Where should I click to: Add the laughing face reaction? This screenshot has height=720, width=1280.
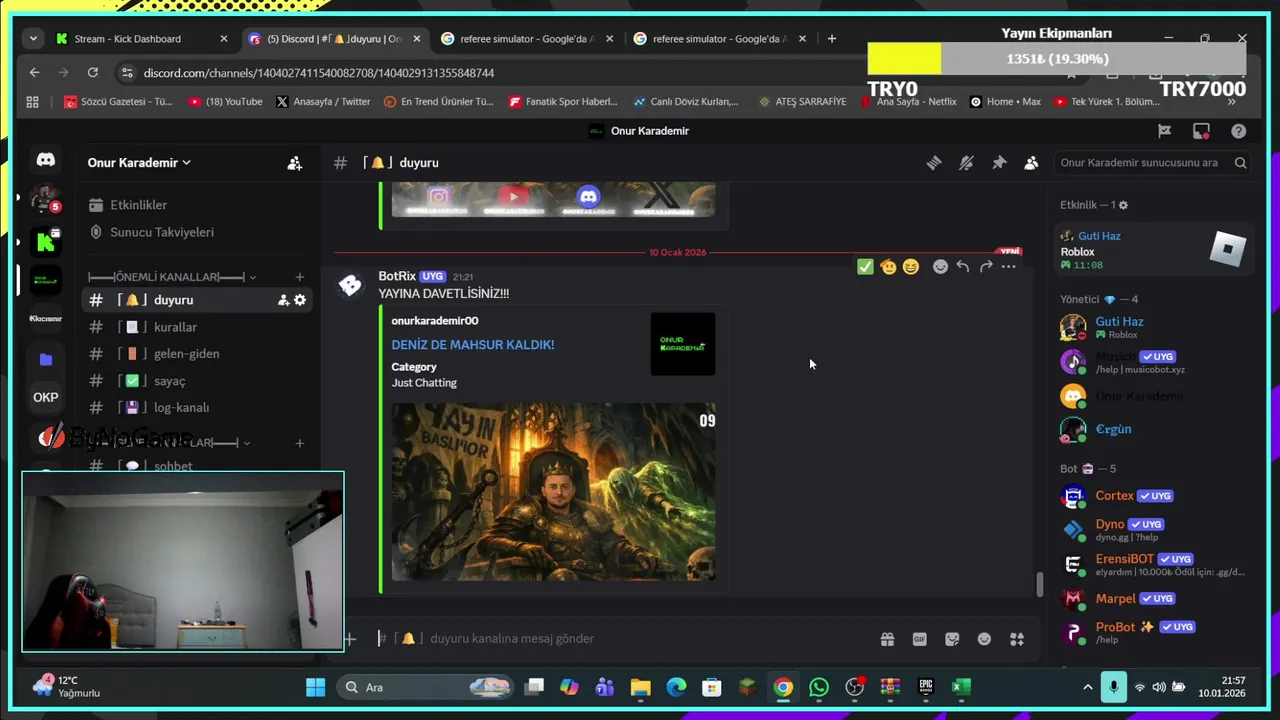(x=910, y=266)
